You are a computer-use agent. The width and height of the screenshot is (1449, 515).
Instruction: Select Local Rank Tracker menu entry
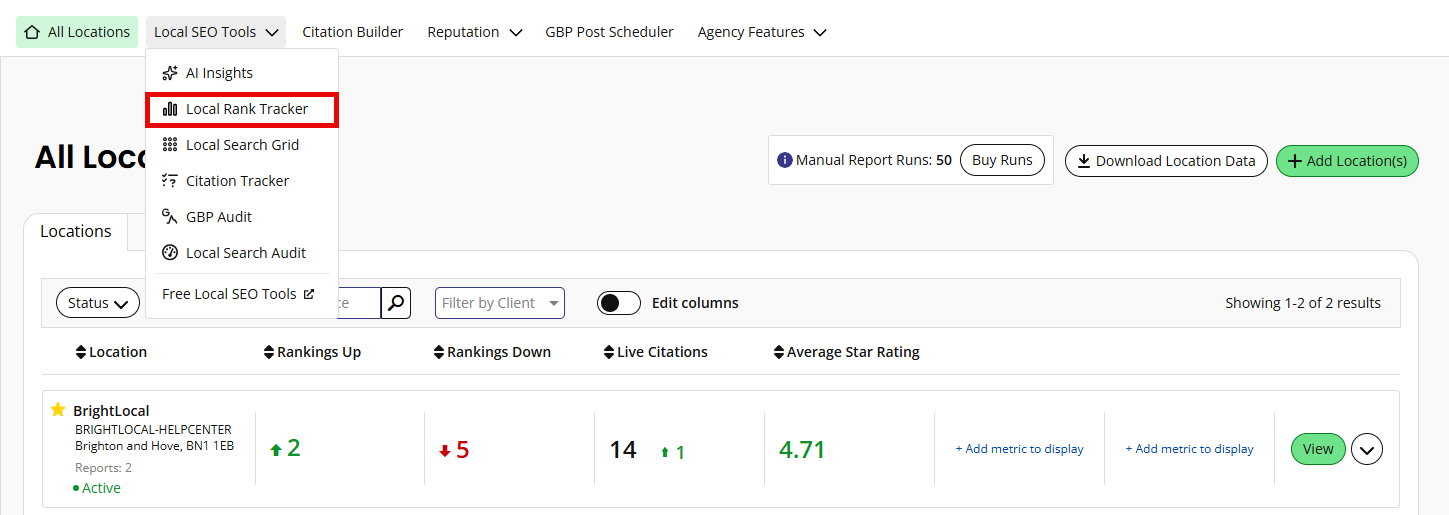[x=241, y=109]
